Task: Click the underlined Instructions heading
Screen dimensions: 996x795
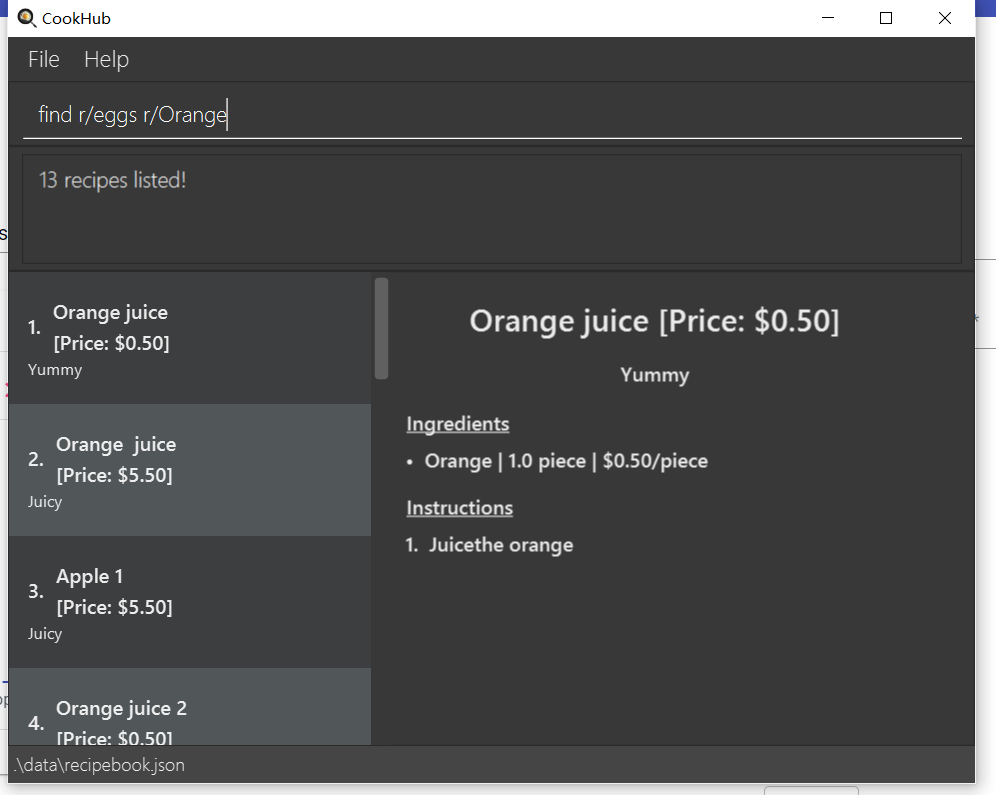Action: pyautogui.click(x=459, y=508)
